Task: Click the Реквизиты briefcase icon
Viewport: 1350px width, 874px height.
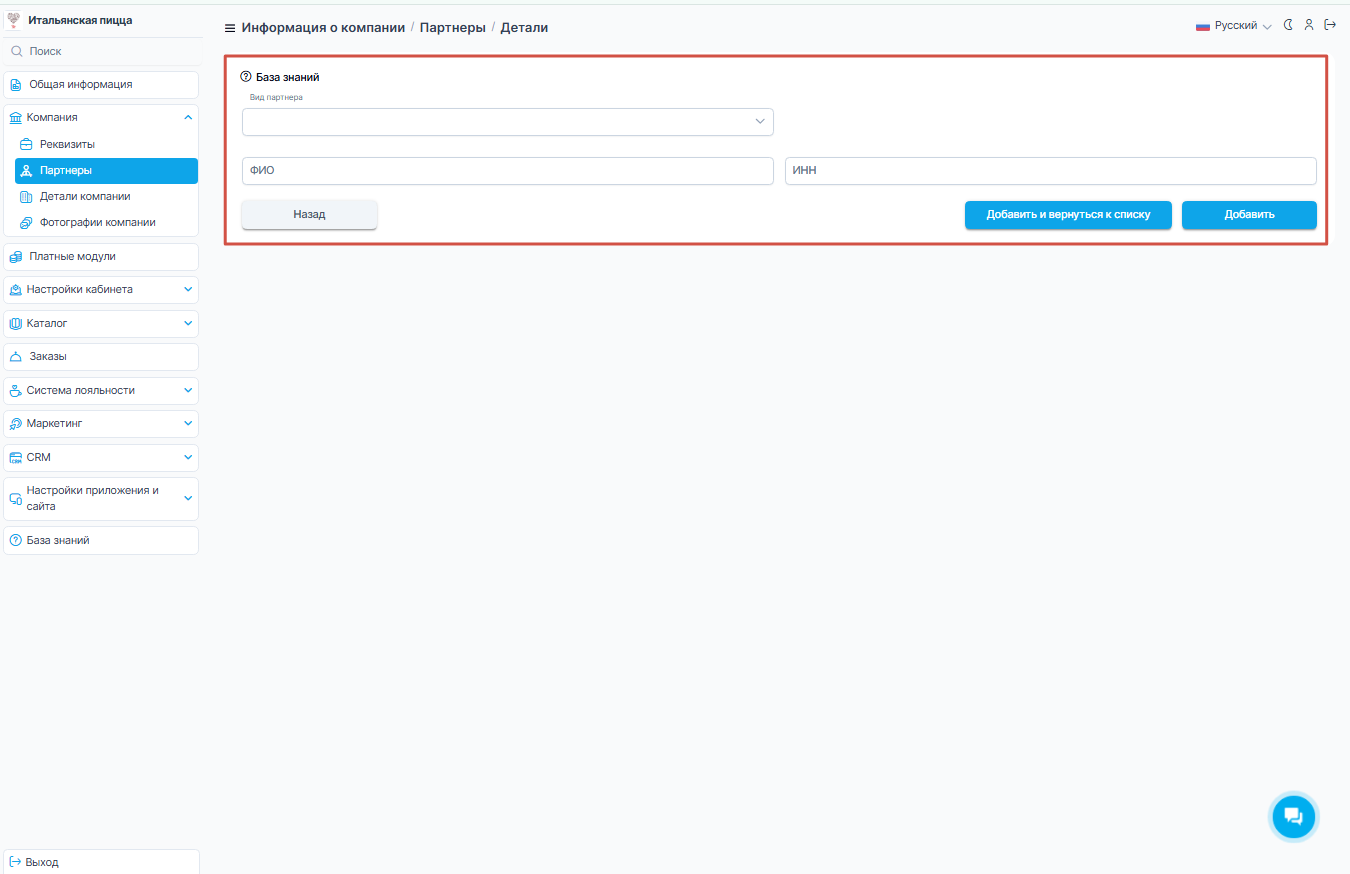Action: pyautogui.click(x=27, y=145)
